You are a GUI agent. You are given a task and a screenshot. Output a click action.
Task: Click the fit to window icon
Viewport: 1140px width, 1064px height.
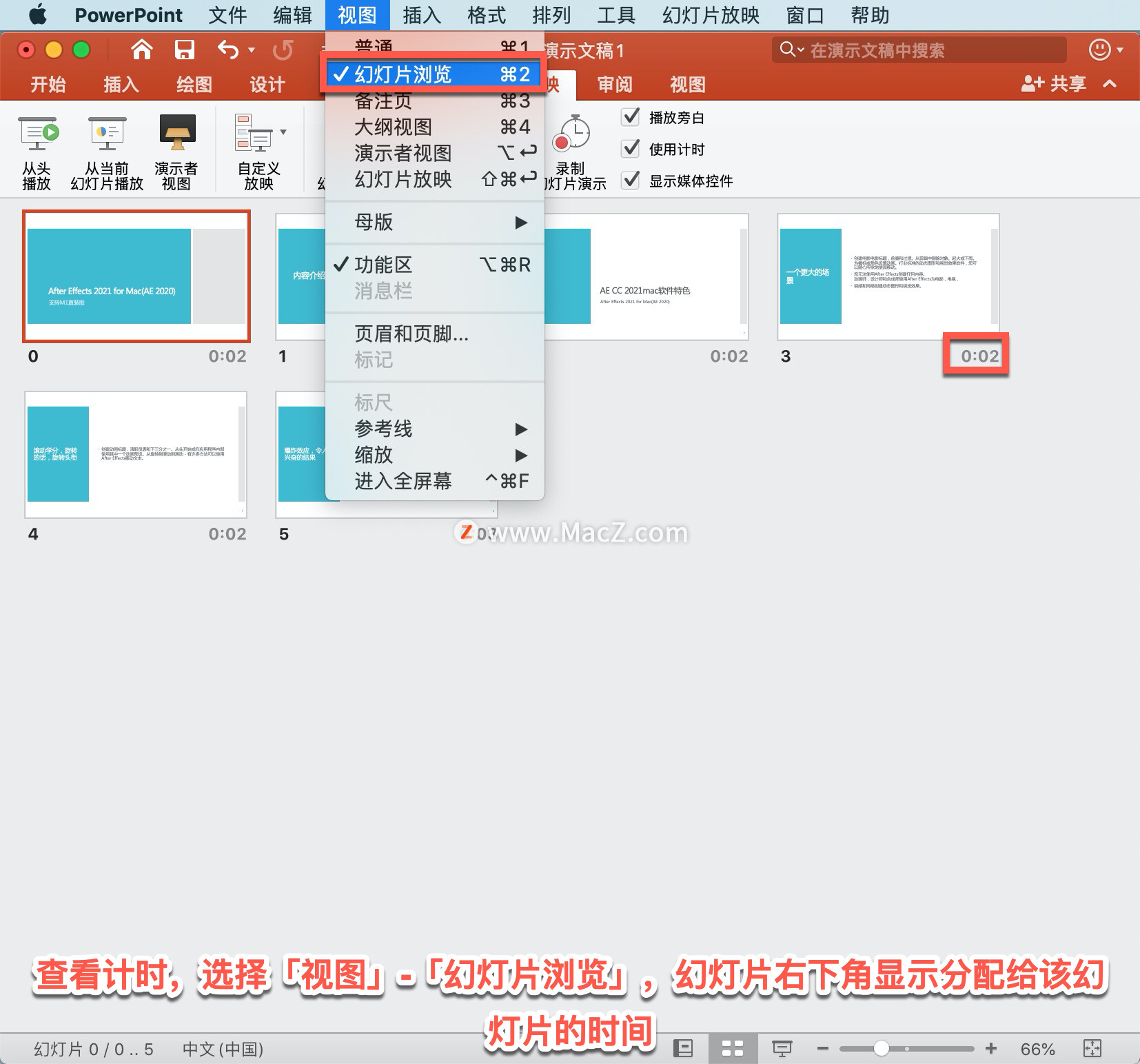[x=1092, y=1049]
